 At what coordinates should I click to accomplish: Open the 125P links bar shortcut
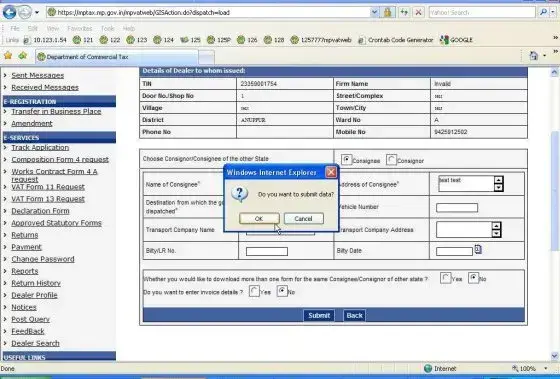click(x=219, y=40)
